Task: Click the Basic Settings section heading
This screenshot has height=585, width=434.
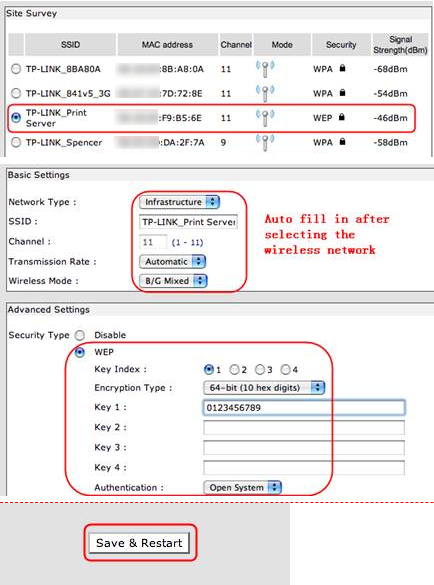Action: (38, 175)
